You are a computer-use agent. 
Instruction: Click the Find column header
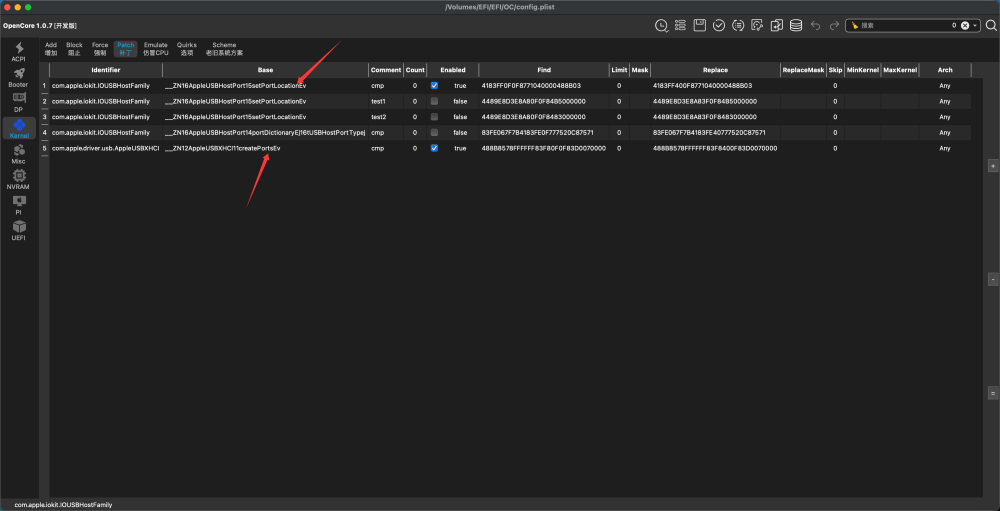click(543, 70)
